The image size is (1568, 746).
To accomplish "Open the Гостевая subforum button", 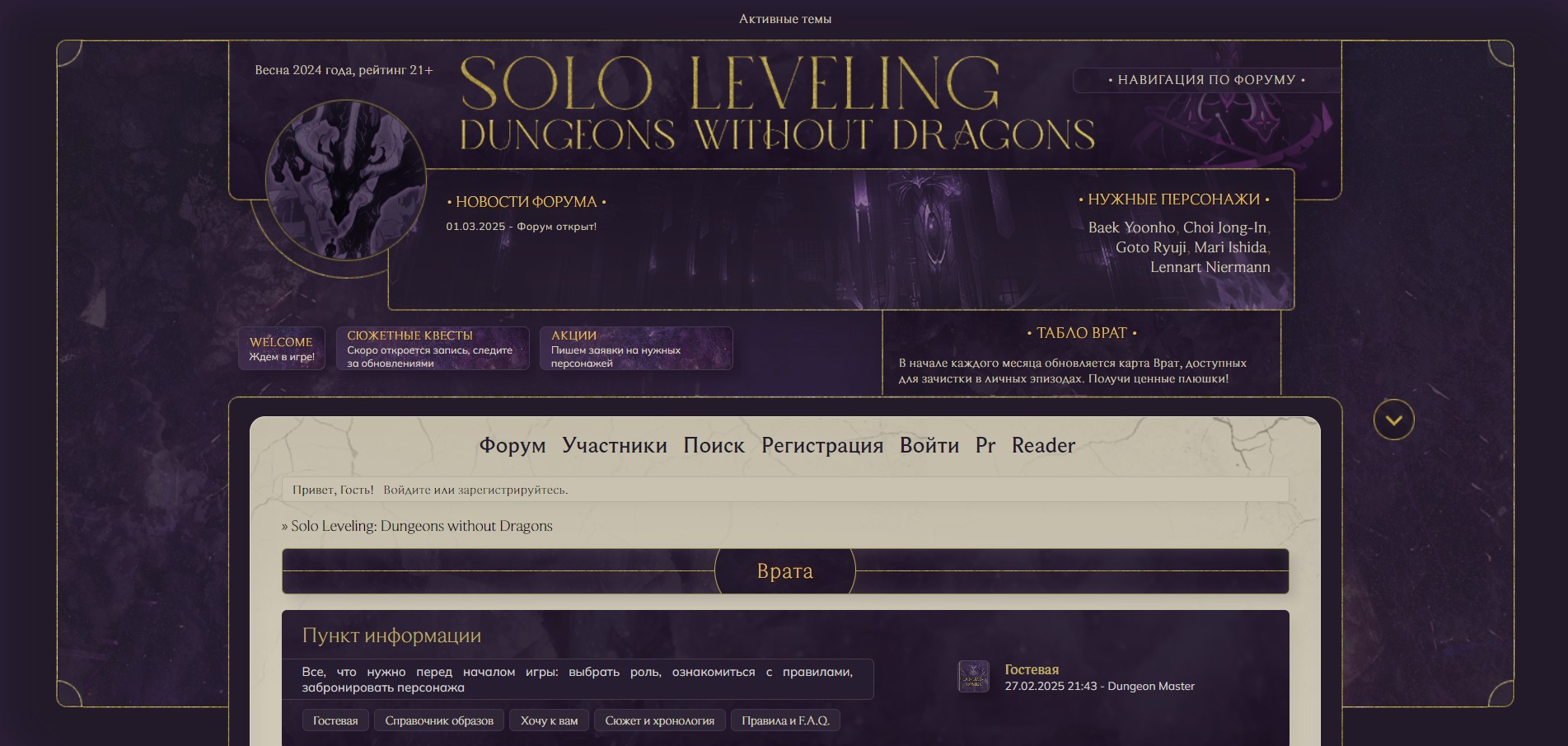I will click(x=335, y=720).
